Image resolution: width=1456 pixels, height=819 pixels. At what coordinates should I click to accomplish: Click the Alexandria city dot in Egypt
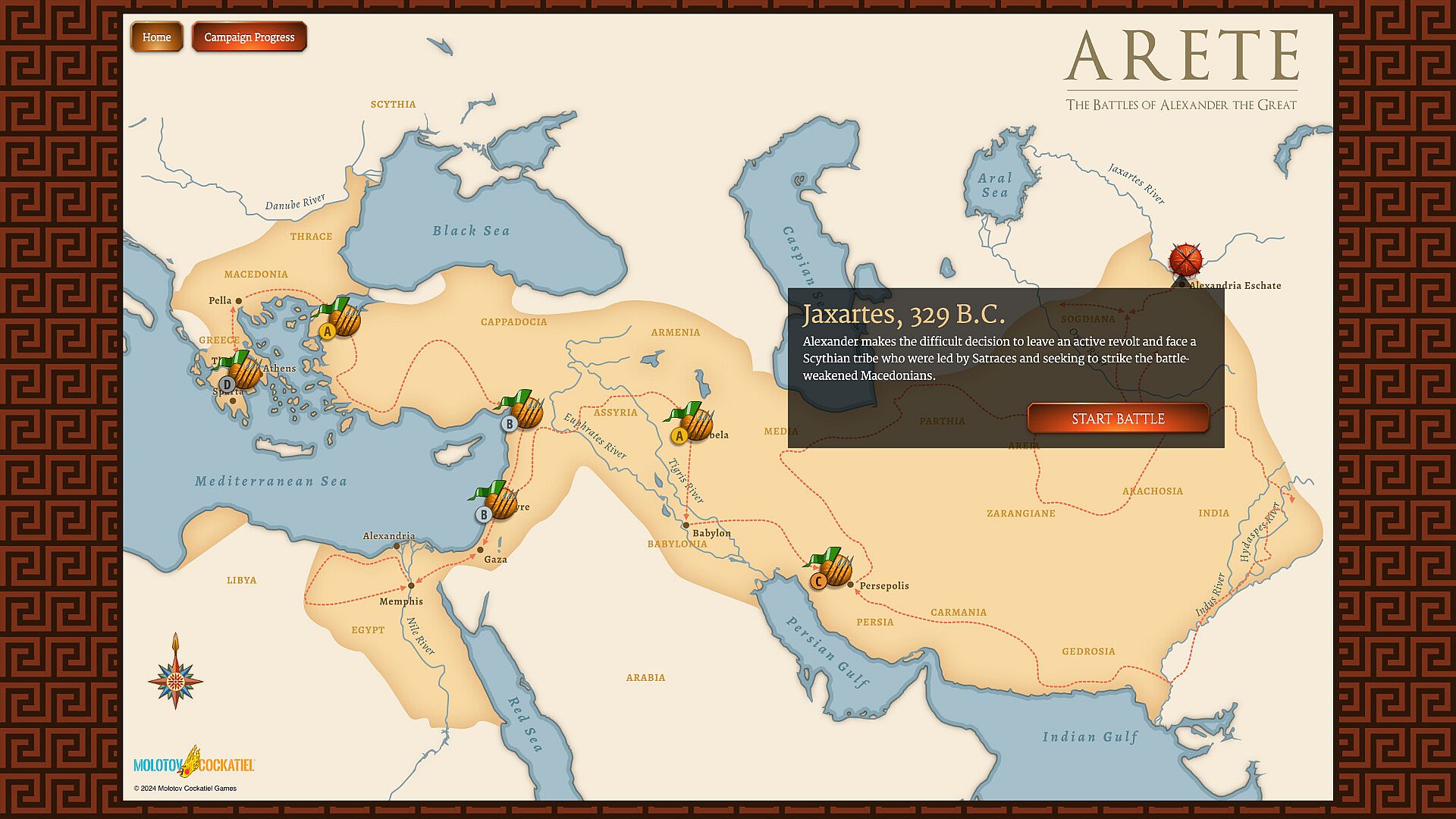396,546
